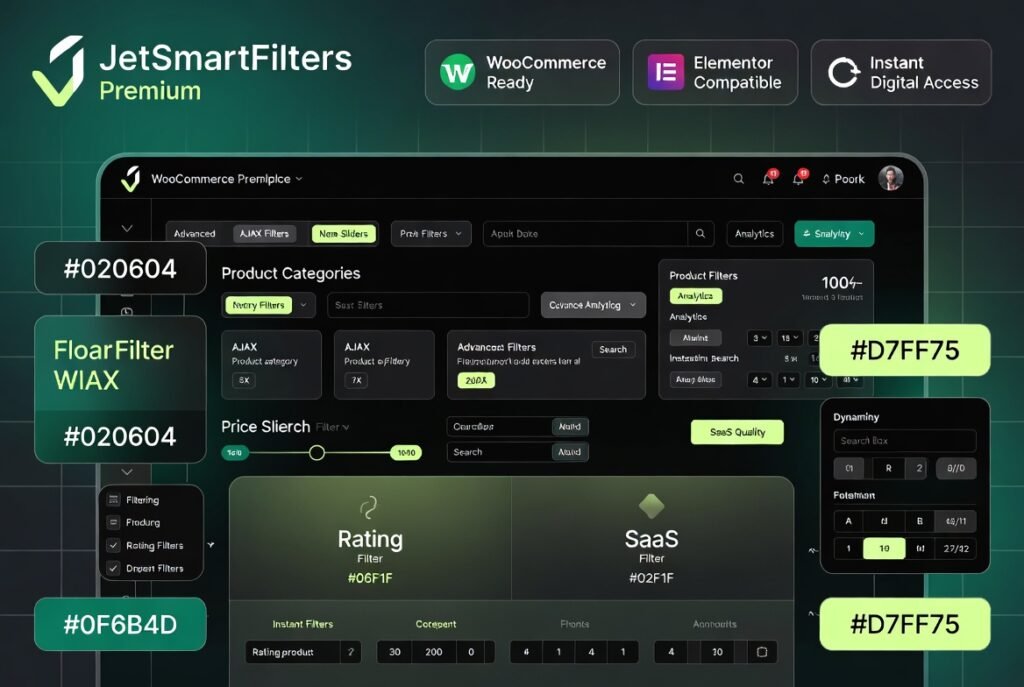The width and height of the screenshot is (1024, 687).
Task: Collapse the top sidebar chevron
Action: [x=127, y=228]
